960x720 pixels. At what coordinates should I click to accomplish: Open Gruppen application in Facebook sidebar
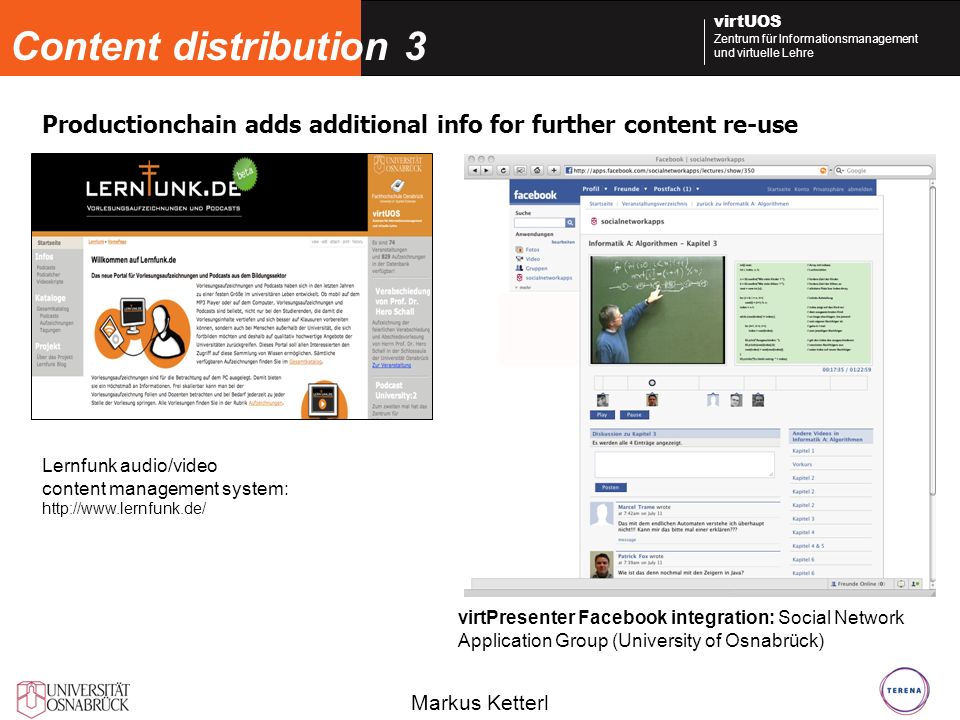(531, 268)
